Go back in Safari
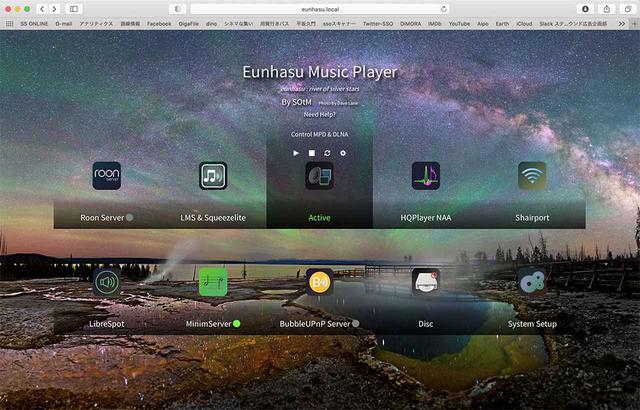This screenshot has height=410, width=640. tap(42, 9)
